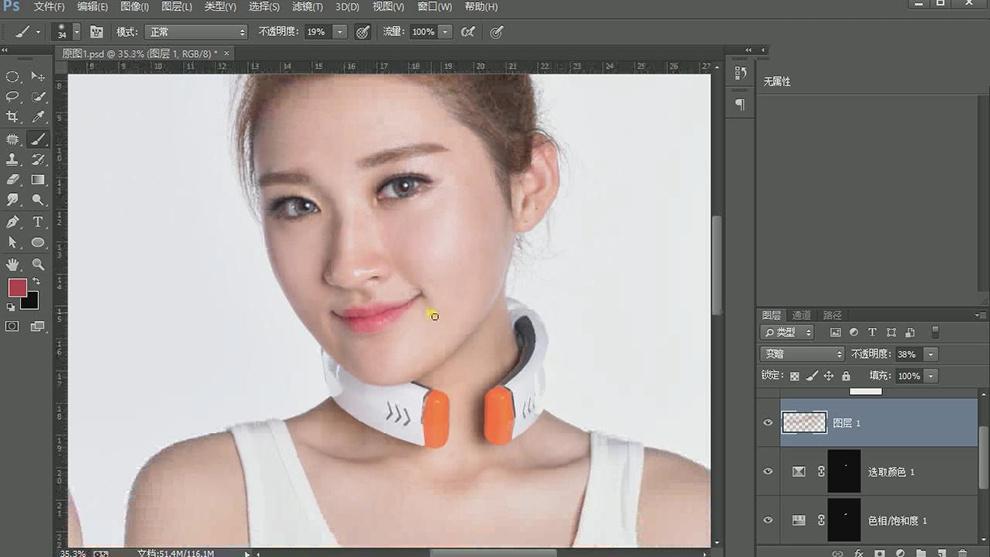
Task: Select the Eyedropper tool
Action: (x=38, y=118)
